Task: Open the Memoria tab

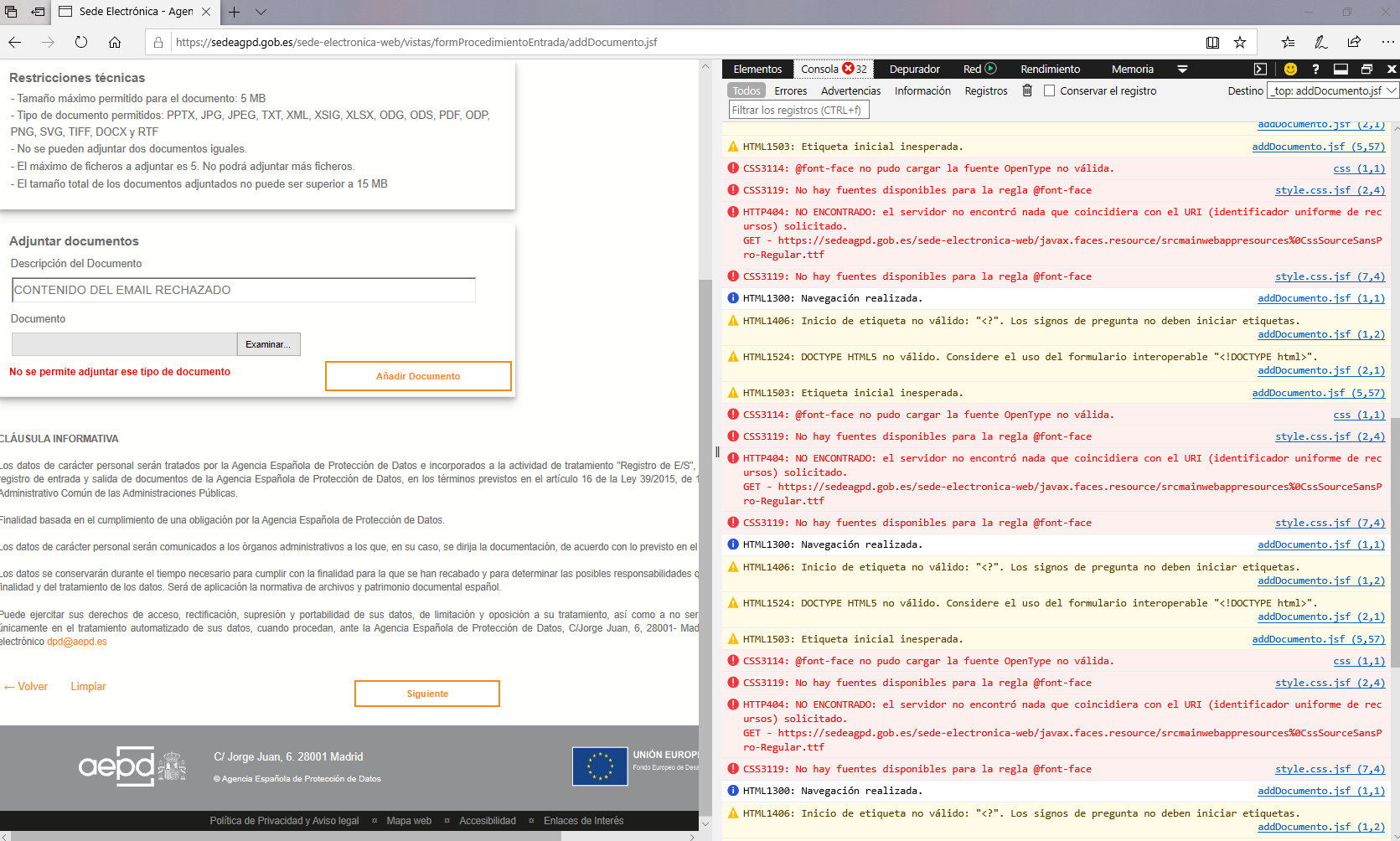Action: [1132, 69]
